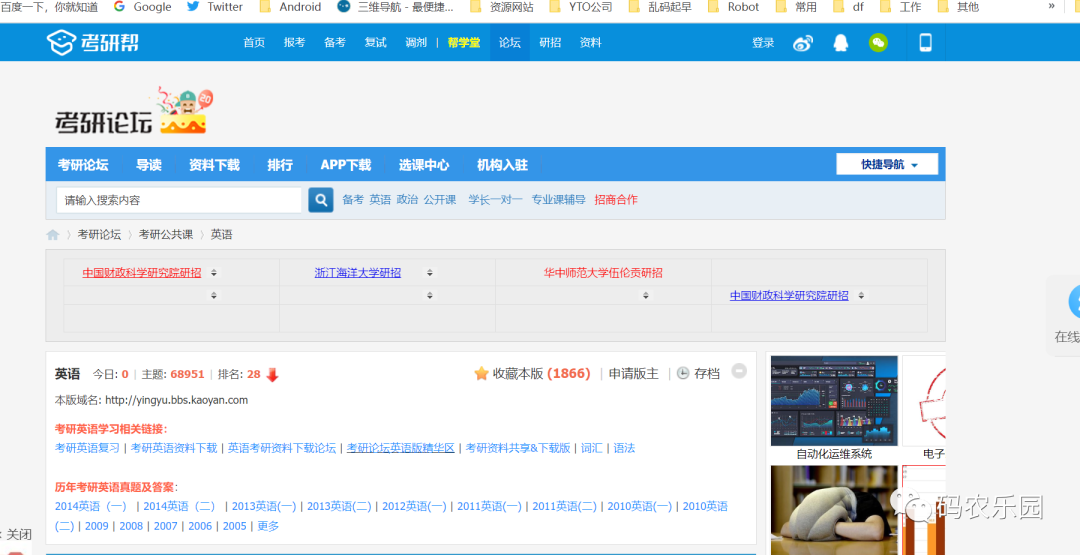Open 资料下载 in forum menu bar
Viewport: 1080px width, 555px height.
pyautogui.click(x=214, y=165)
